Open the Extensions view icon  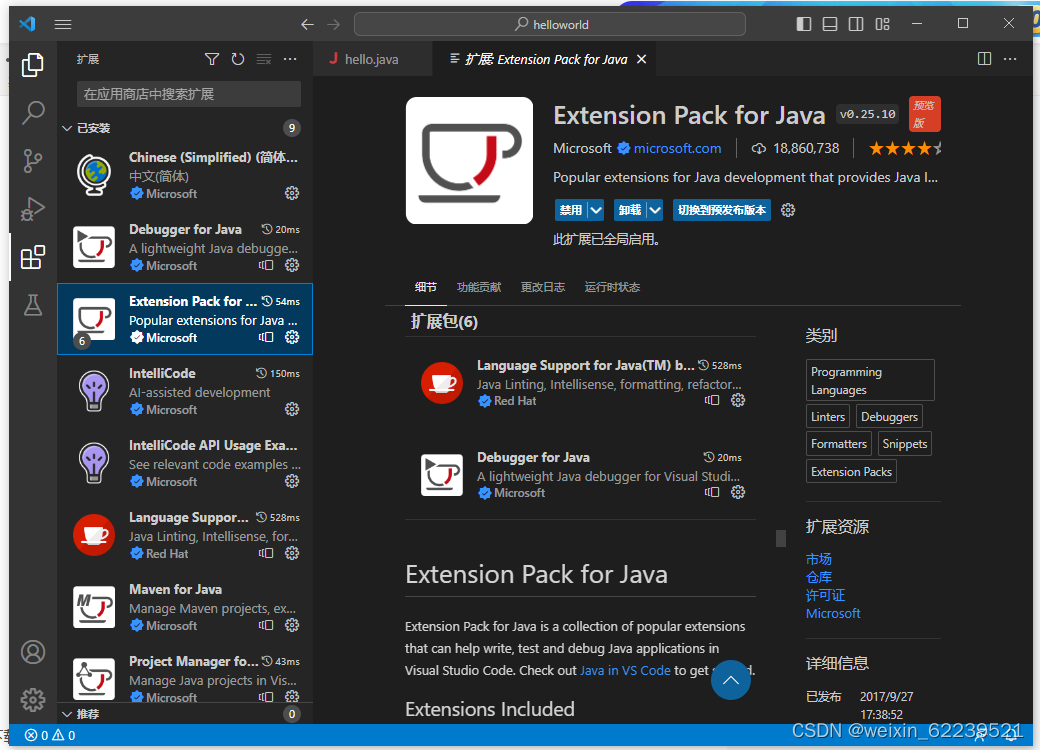coord(32,257)
